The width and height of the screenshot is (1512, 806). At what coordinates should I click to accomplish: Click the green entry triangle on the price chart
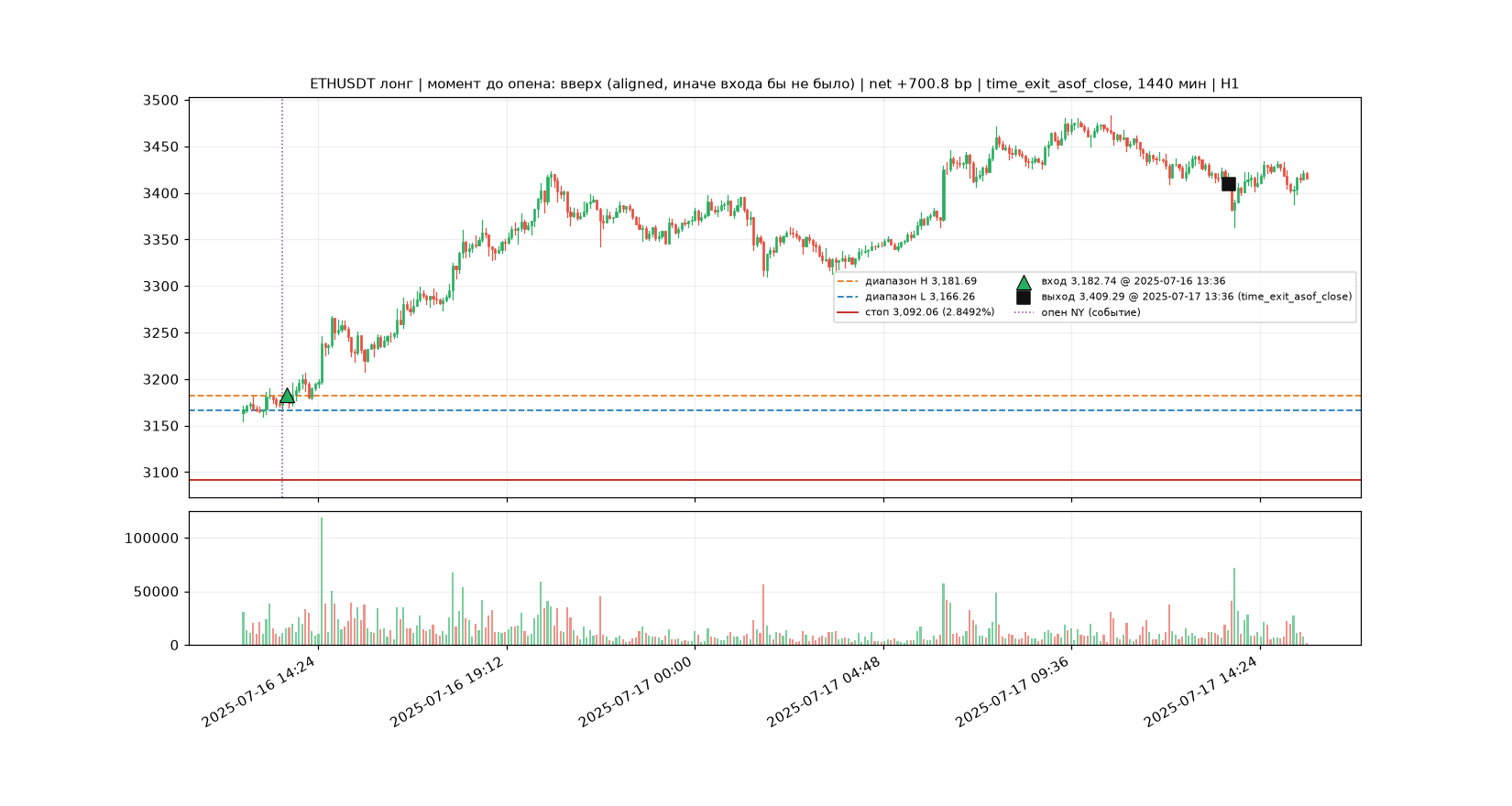click(x=287, y=396)
